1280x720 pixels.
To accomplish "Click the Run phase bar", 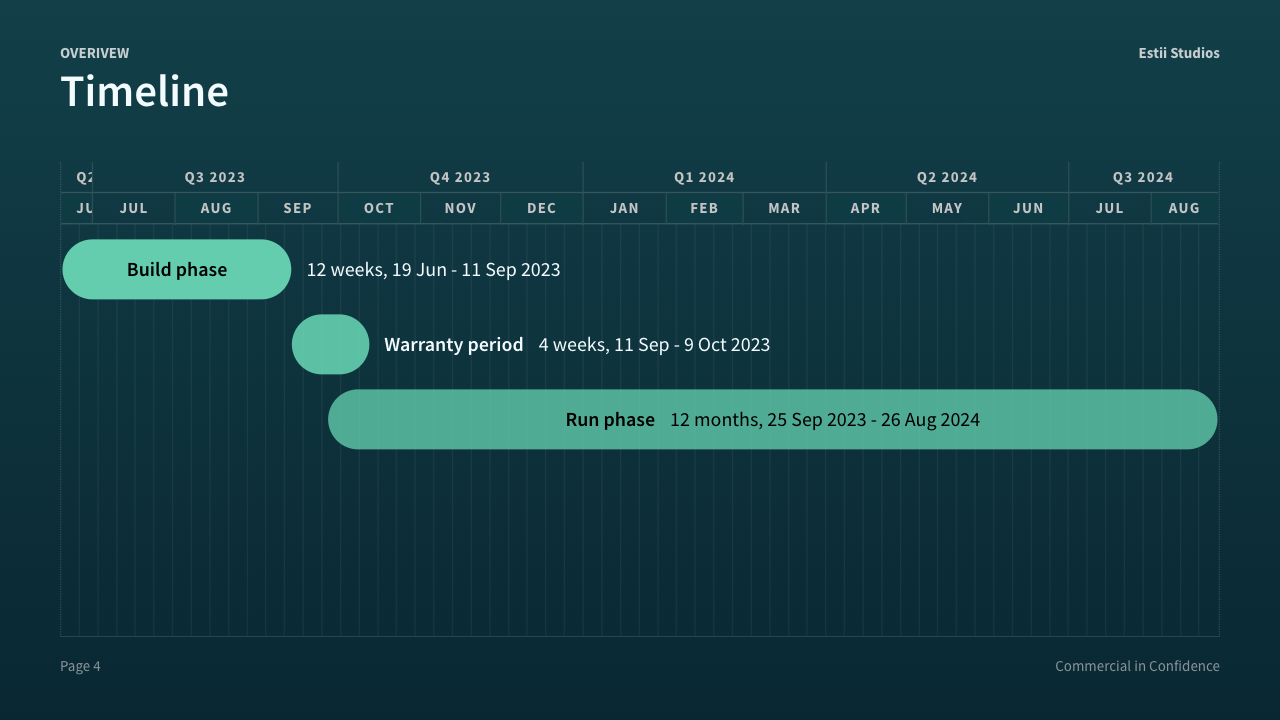I will (773, 419).
